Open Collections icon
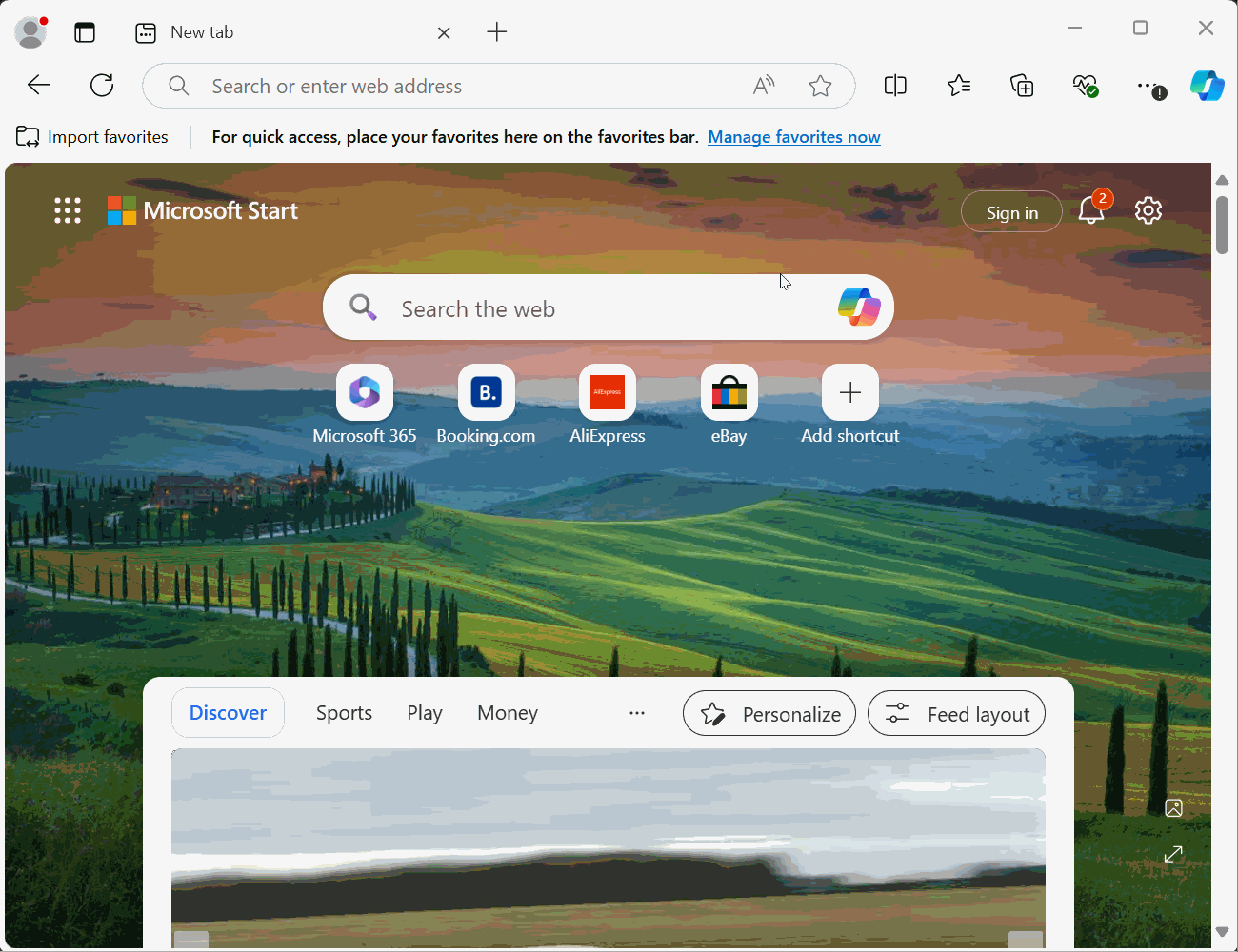The height and width of the screenshot is (952, 1238). (x=1022, y=86)
